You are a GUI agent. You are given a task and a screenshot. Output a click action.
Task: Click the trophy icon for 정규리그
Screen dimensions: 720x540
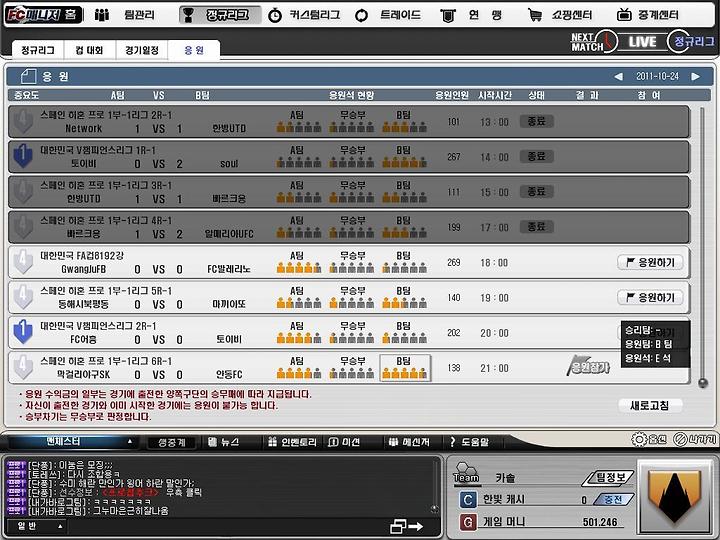pos(188,15)
